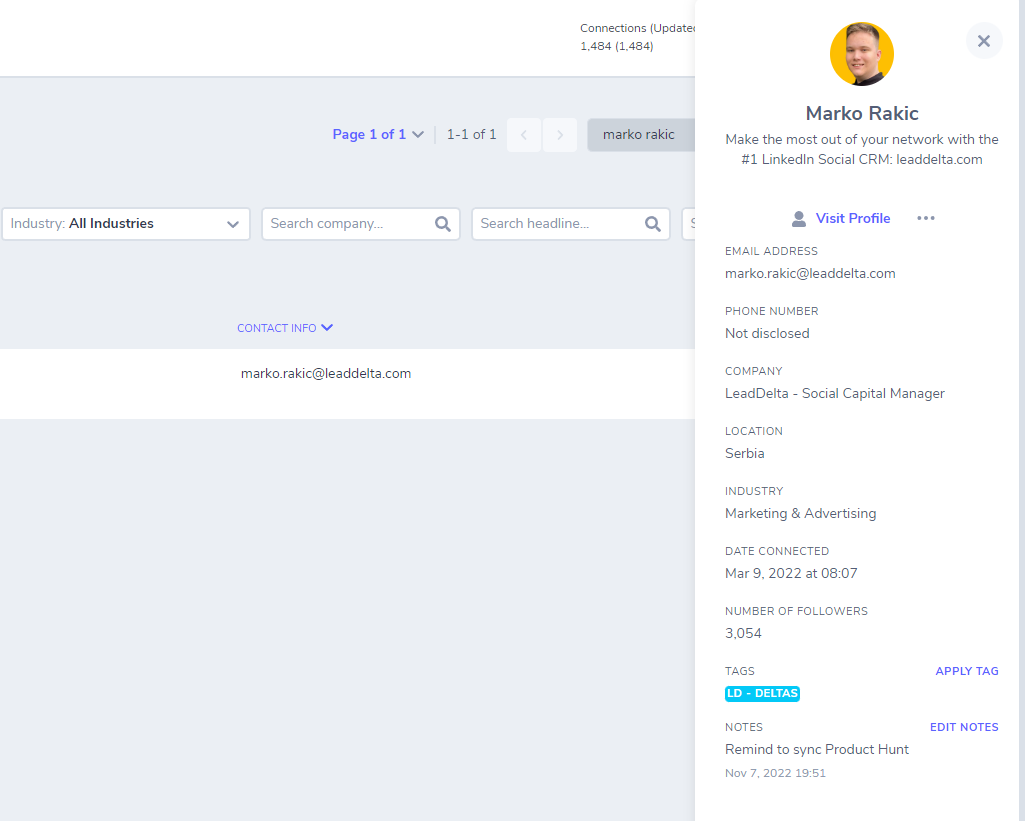Click the note timestamp Nov 7, 2022 19:51
Image resolution: width=1025 pixels, height=821 pixels.
click(775, 773)
